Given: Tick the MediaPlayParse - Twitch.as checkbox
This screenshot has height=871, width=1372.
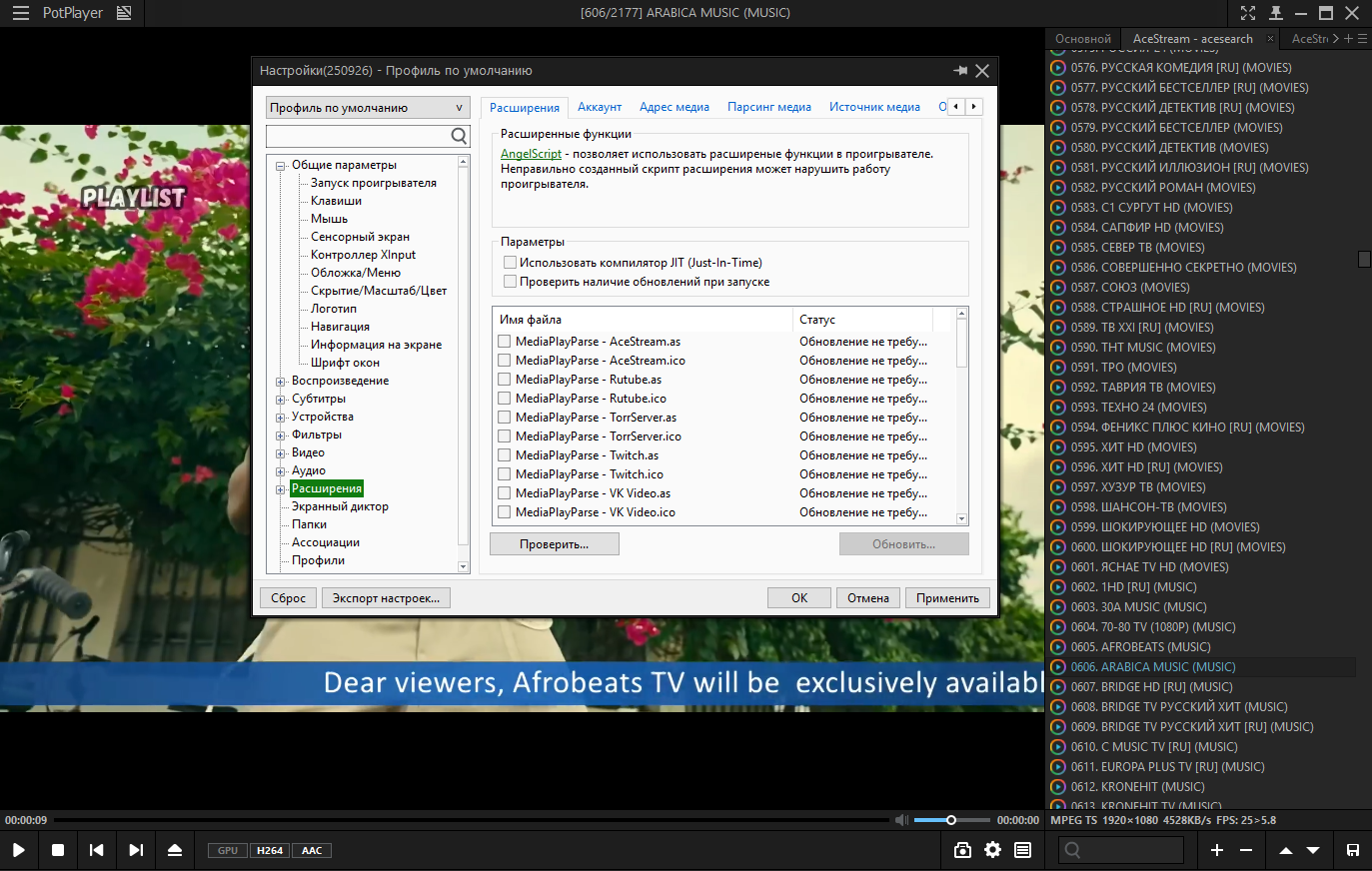Looking at the screenshot, I should pos(505,455).
